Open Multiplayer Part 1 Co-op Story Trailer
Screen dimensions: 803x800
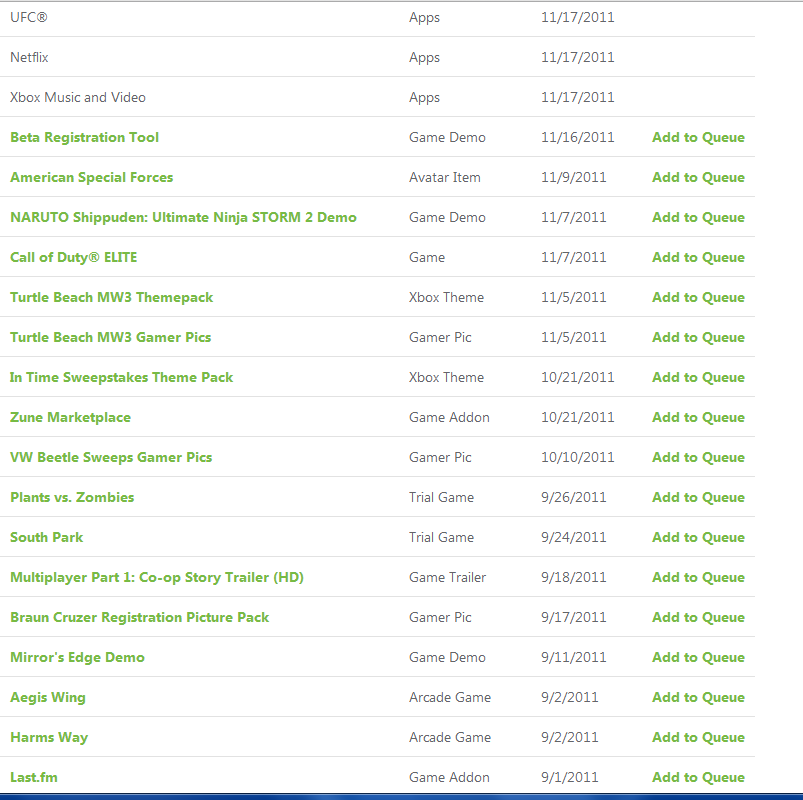tap(157, 577)
